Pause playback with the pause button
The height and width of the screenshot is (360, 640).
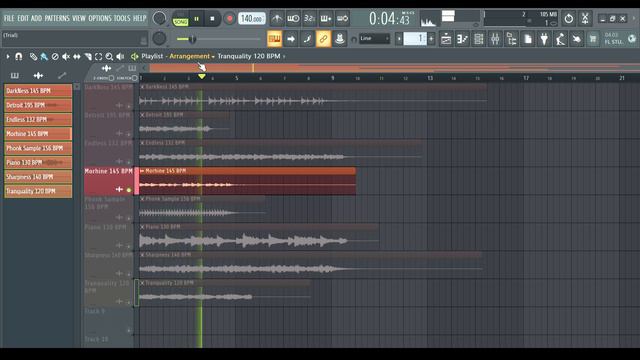click(196, 19)
